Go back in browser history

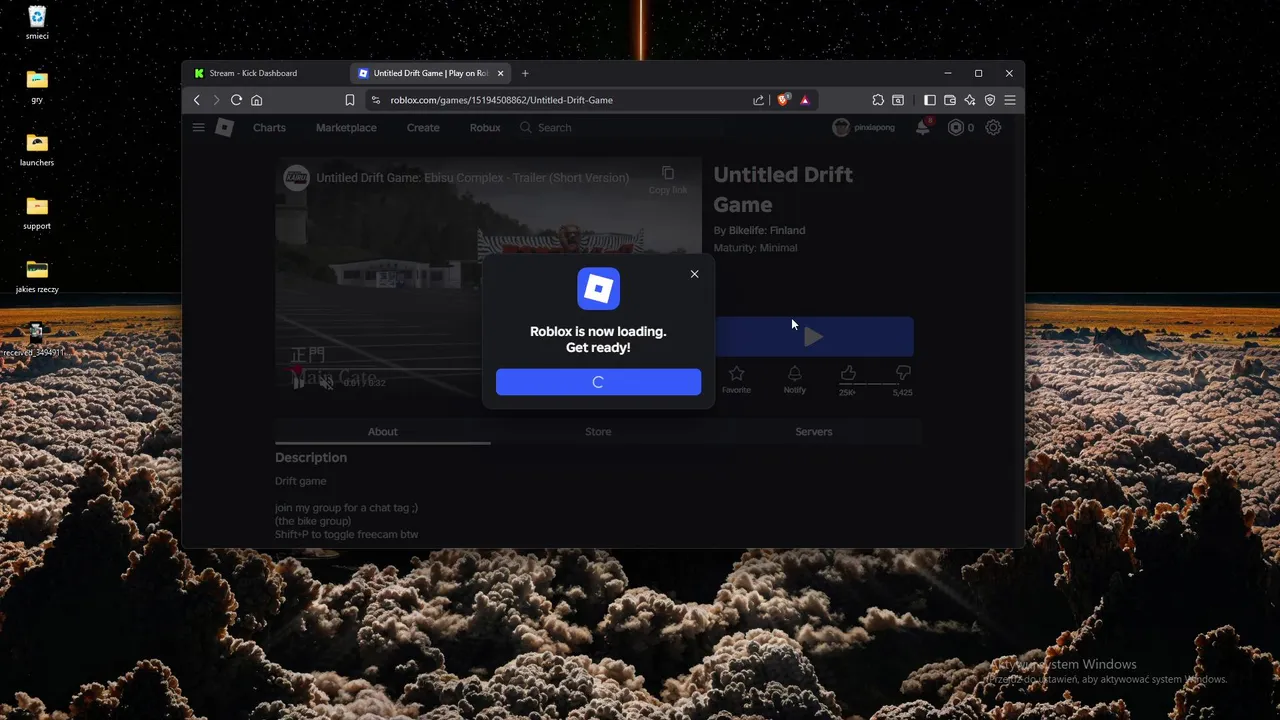tap(197, 100)
